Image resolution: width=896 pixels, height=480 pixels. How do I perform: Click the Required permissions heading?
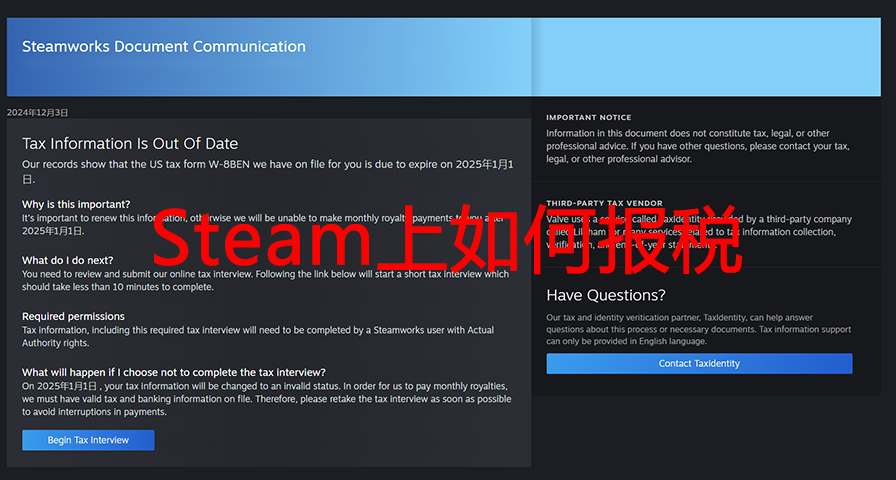coord(73,316)
